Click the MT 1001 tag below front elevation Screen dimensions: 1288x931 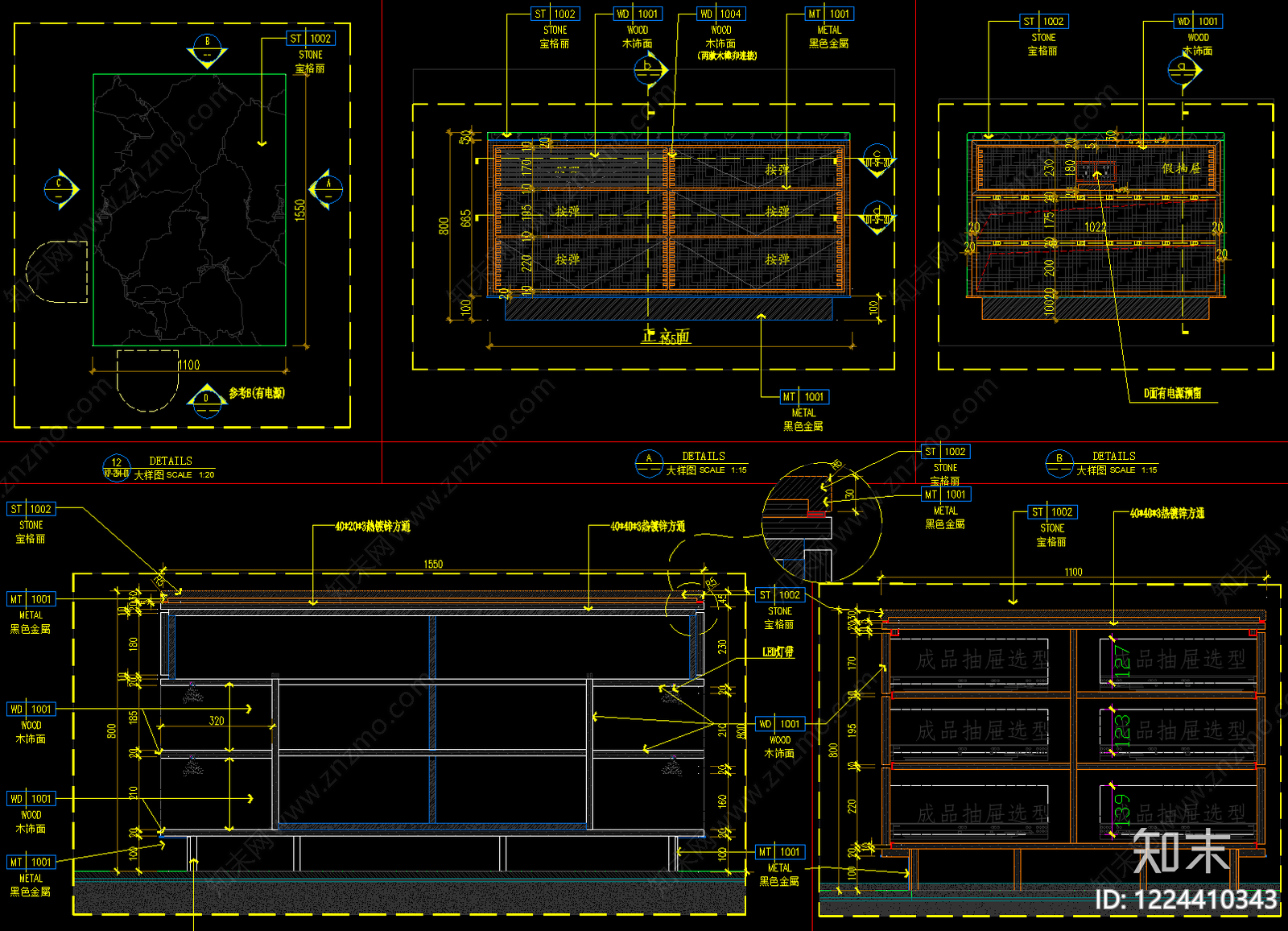[805, 396]
